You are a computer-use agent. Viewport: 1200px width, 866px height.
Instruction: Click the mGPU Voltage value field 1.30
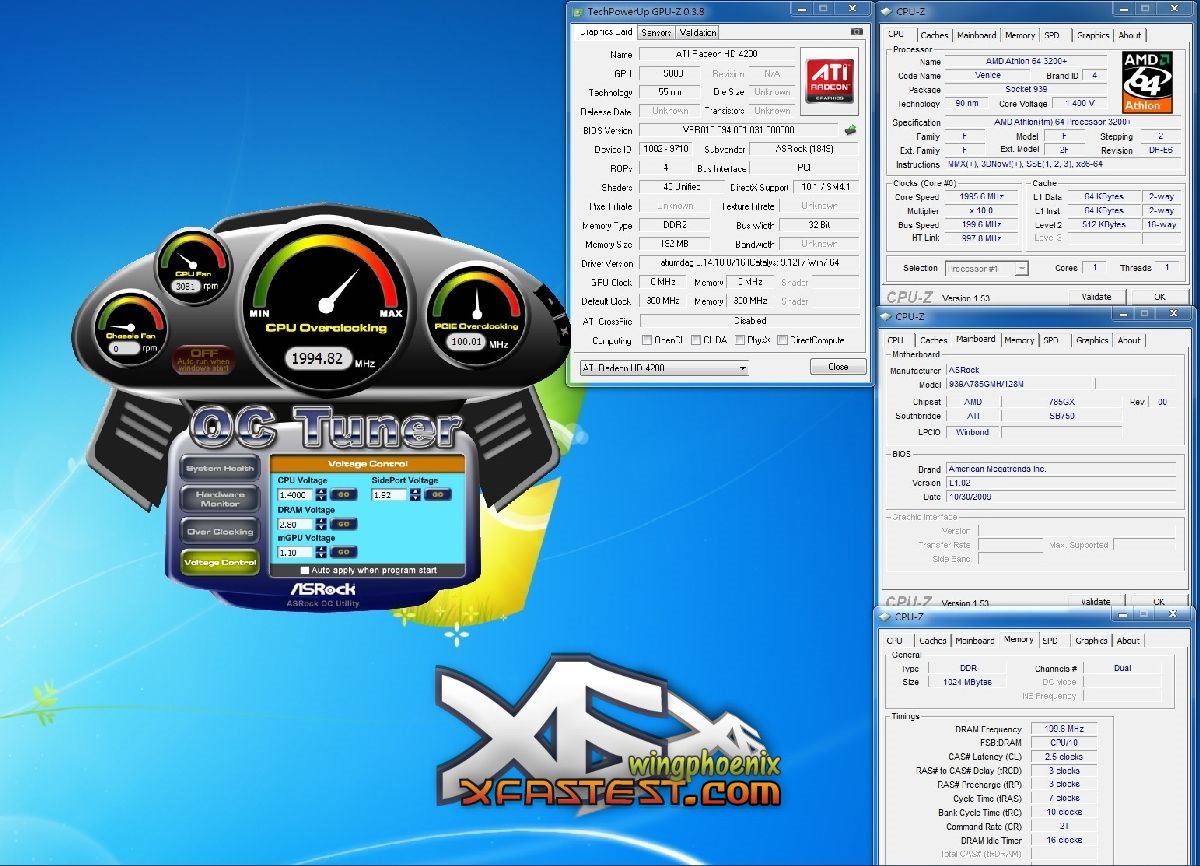coord(296,551)
